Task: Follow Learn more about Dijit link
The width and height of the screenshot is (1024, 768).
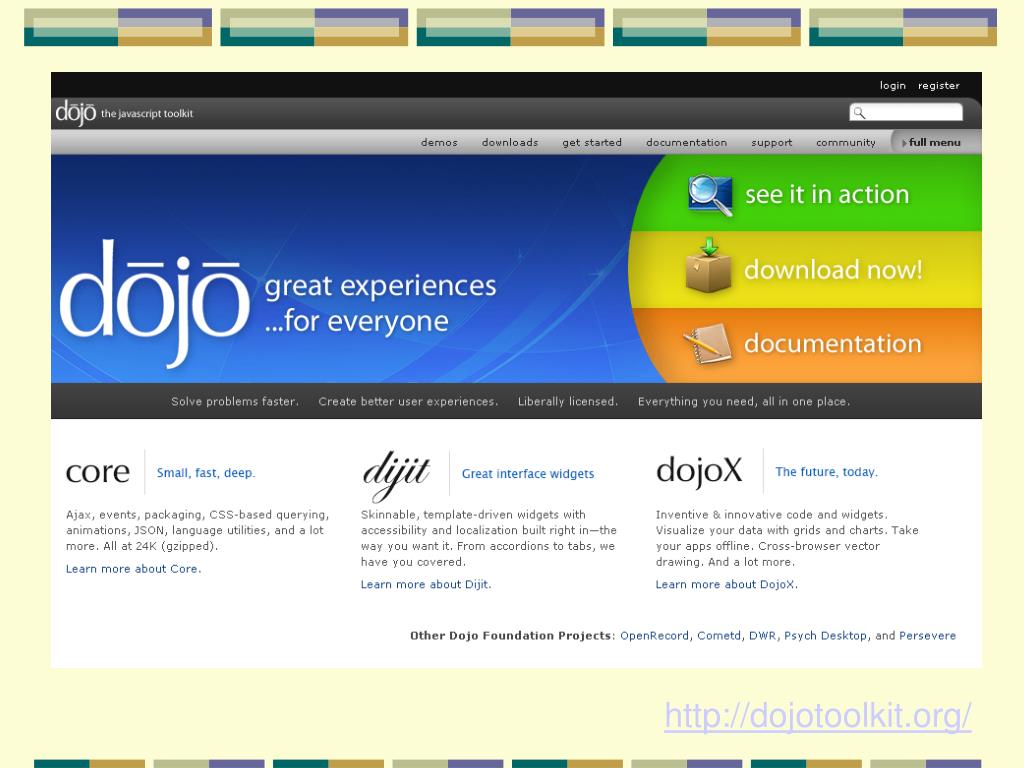Action: (x=426, y=584)
